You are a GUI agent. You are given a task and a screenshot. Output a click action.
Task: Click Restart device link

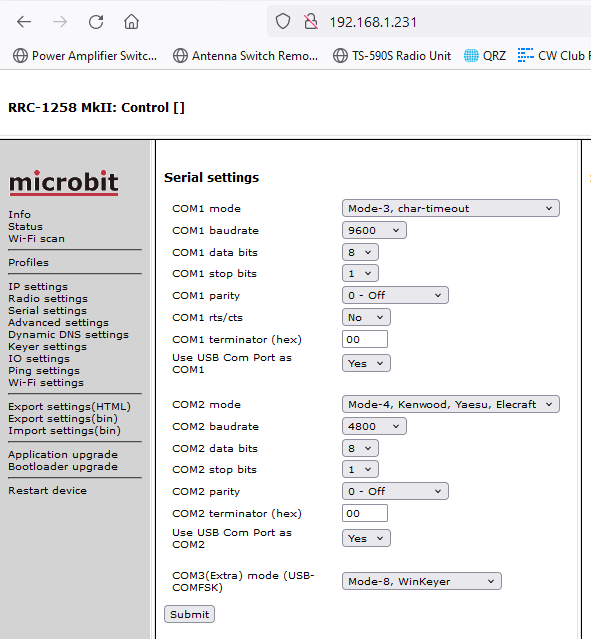coord(47,490)
